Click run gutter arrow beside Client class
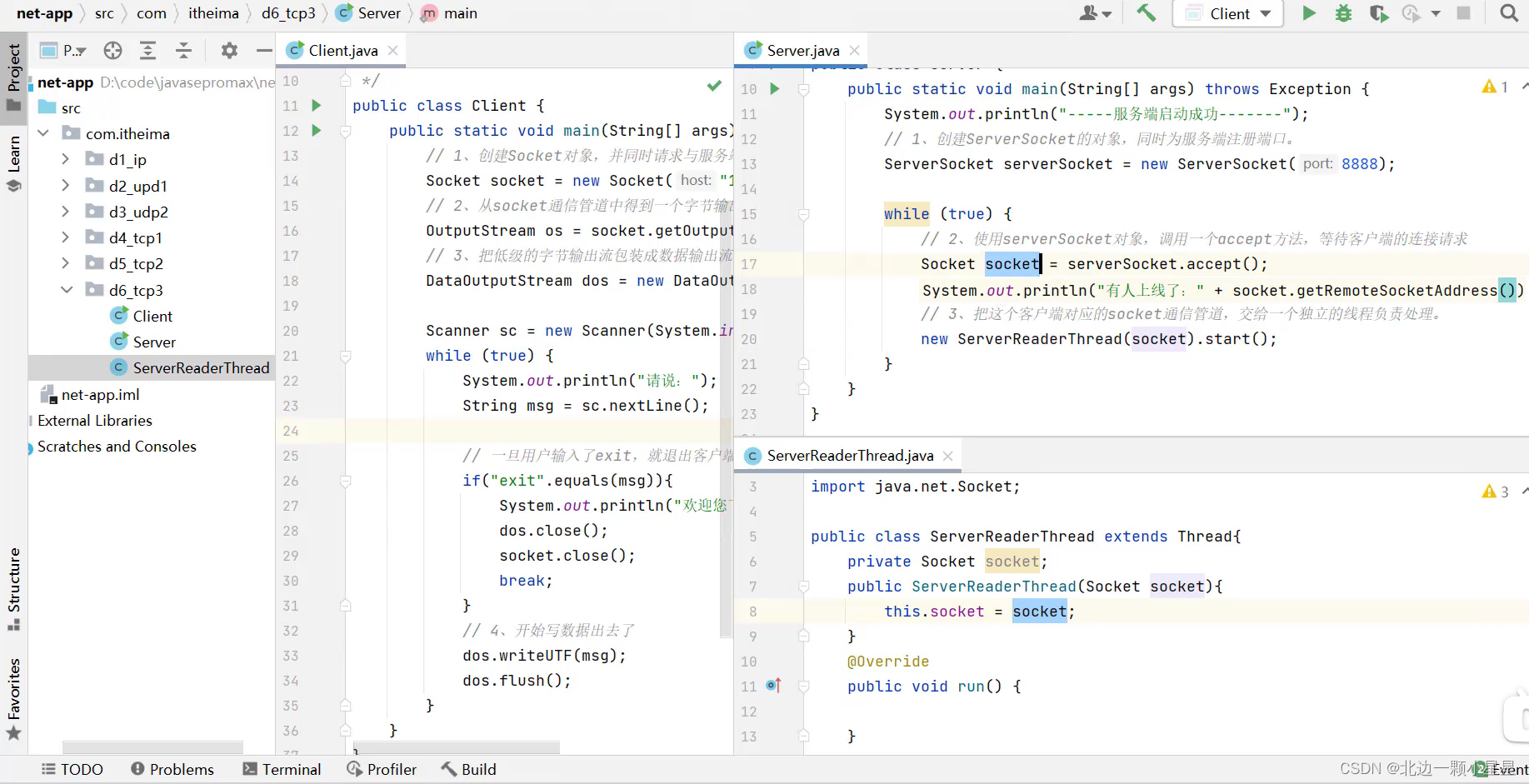This screenshot has width=1529, height=784. [x=317, y=106]
